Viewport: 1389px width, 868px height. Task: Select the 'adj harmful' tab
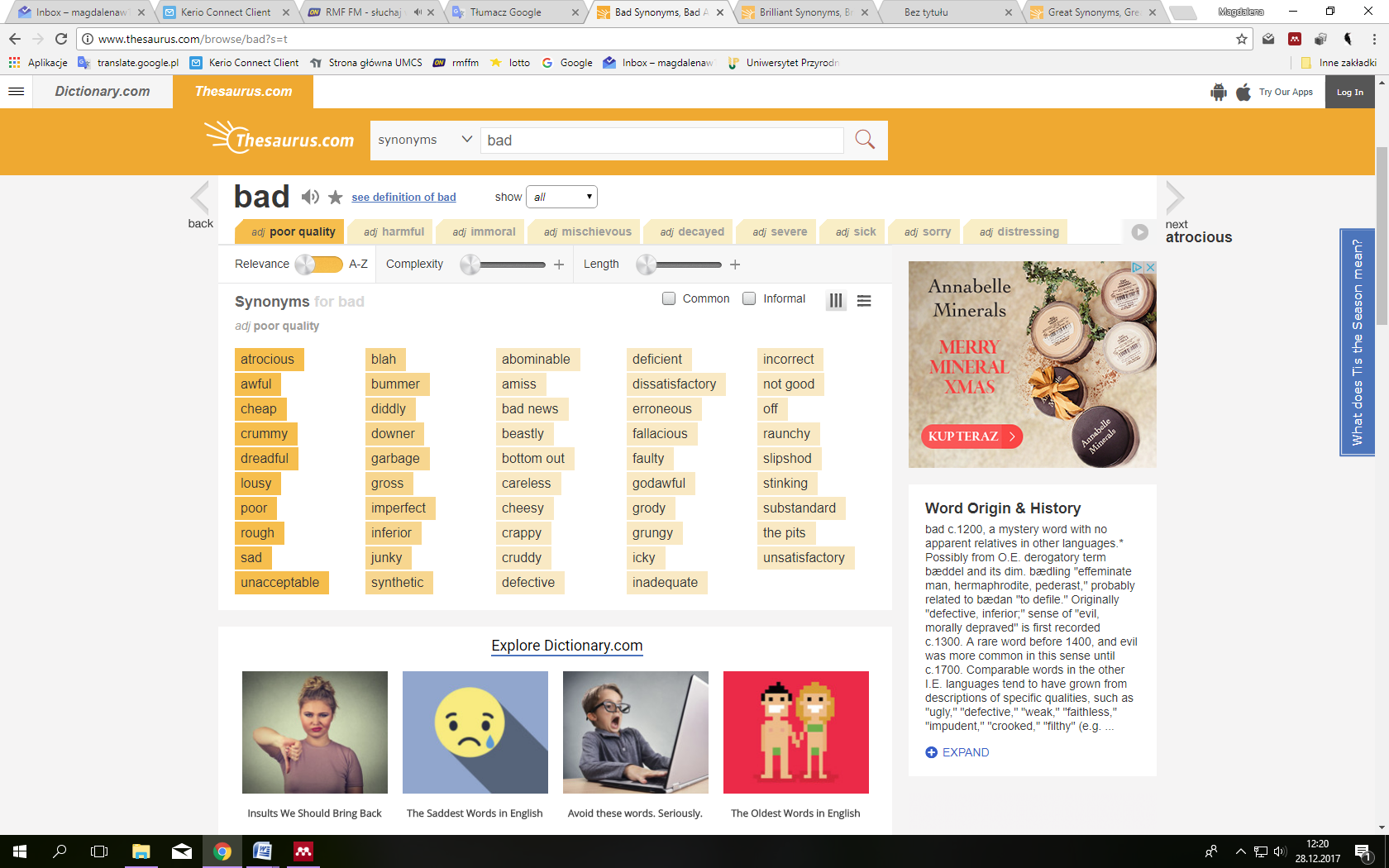(394, 232)
